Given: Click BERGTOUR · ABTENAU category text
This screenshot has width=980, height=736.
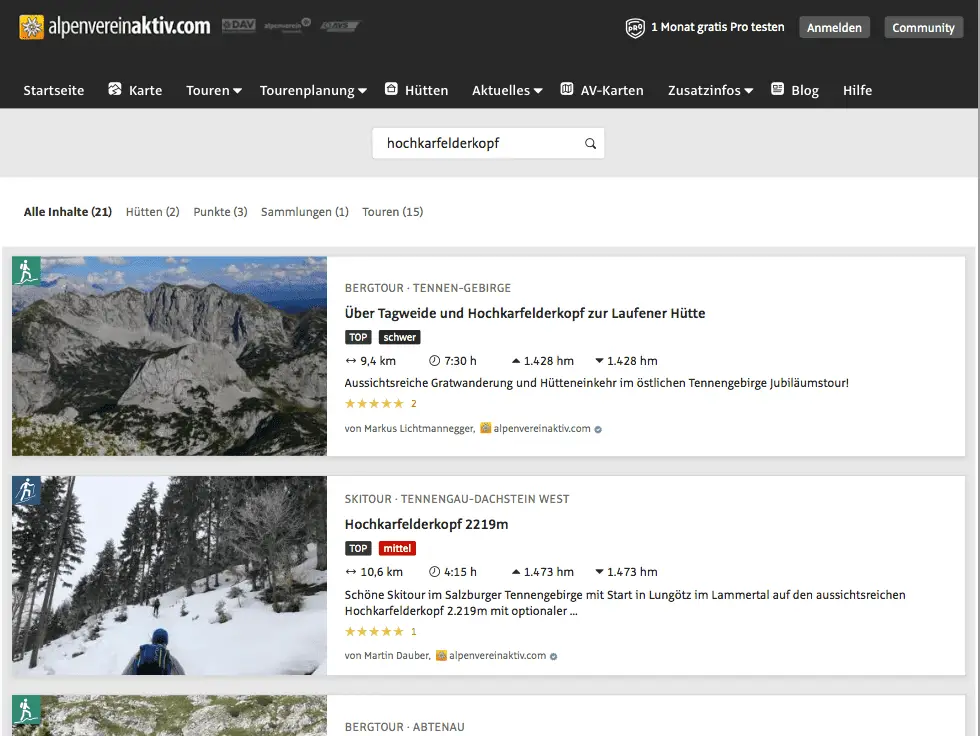Looking at the screenshot, I should (404, 727).
